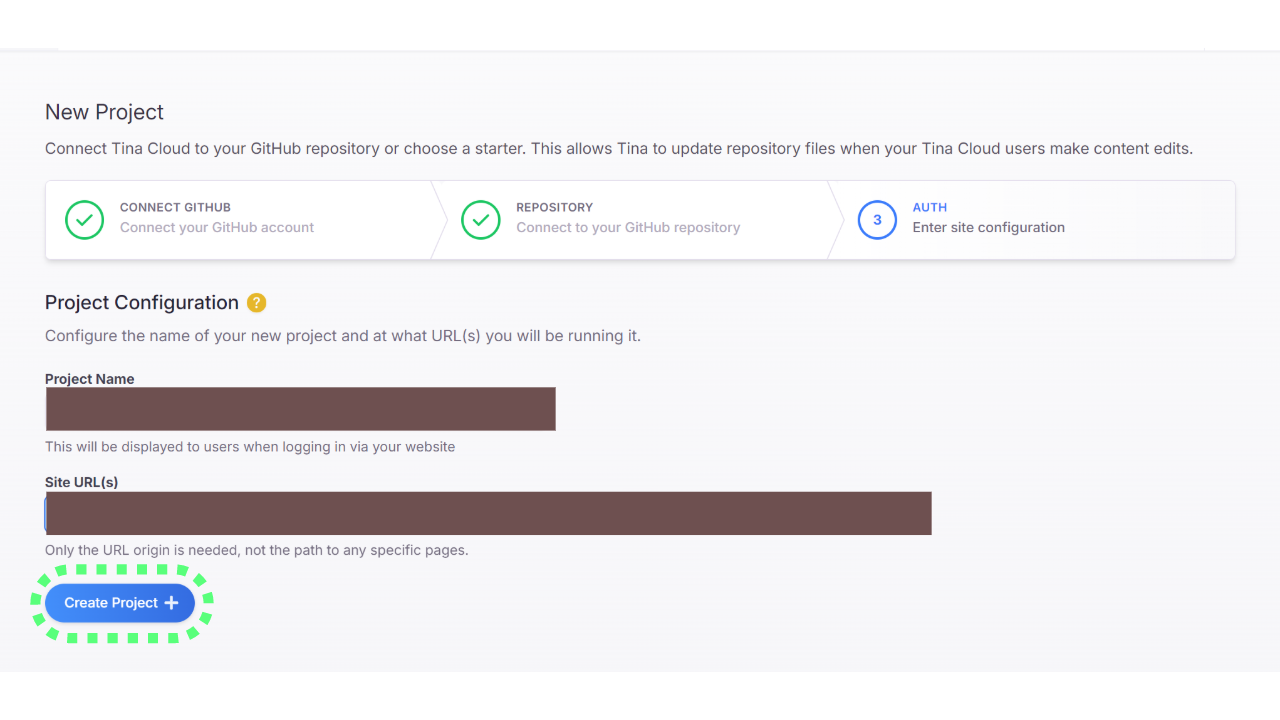Image resolution: width=1280 pixels, height=720 pixels.
Task: Click the plus icon inside Create Project
Action: click(171, 603)
